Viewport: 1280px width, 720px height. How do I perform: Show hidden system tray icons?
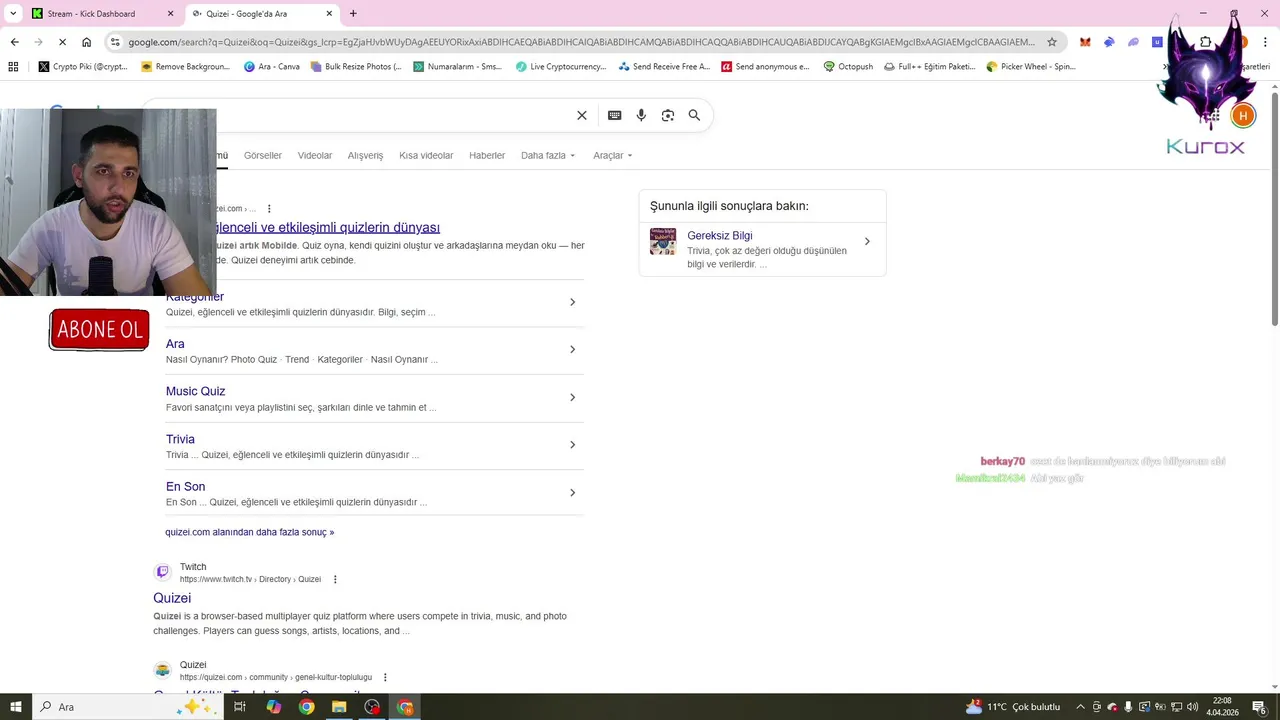tap(1080, 706)
